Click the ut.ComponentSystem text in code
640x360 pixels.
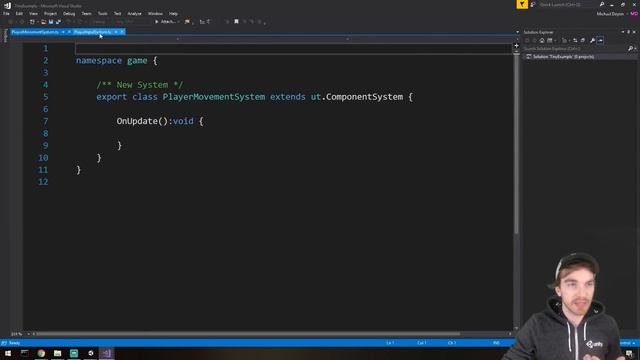(357, 97)
